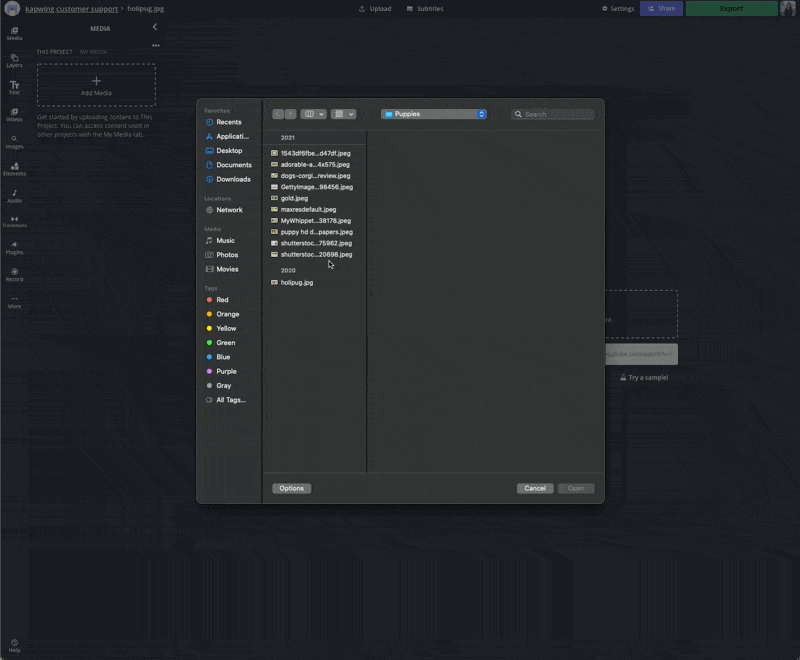
Task: Select the Red tag in sidebar
Action: click(222, 300)
